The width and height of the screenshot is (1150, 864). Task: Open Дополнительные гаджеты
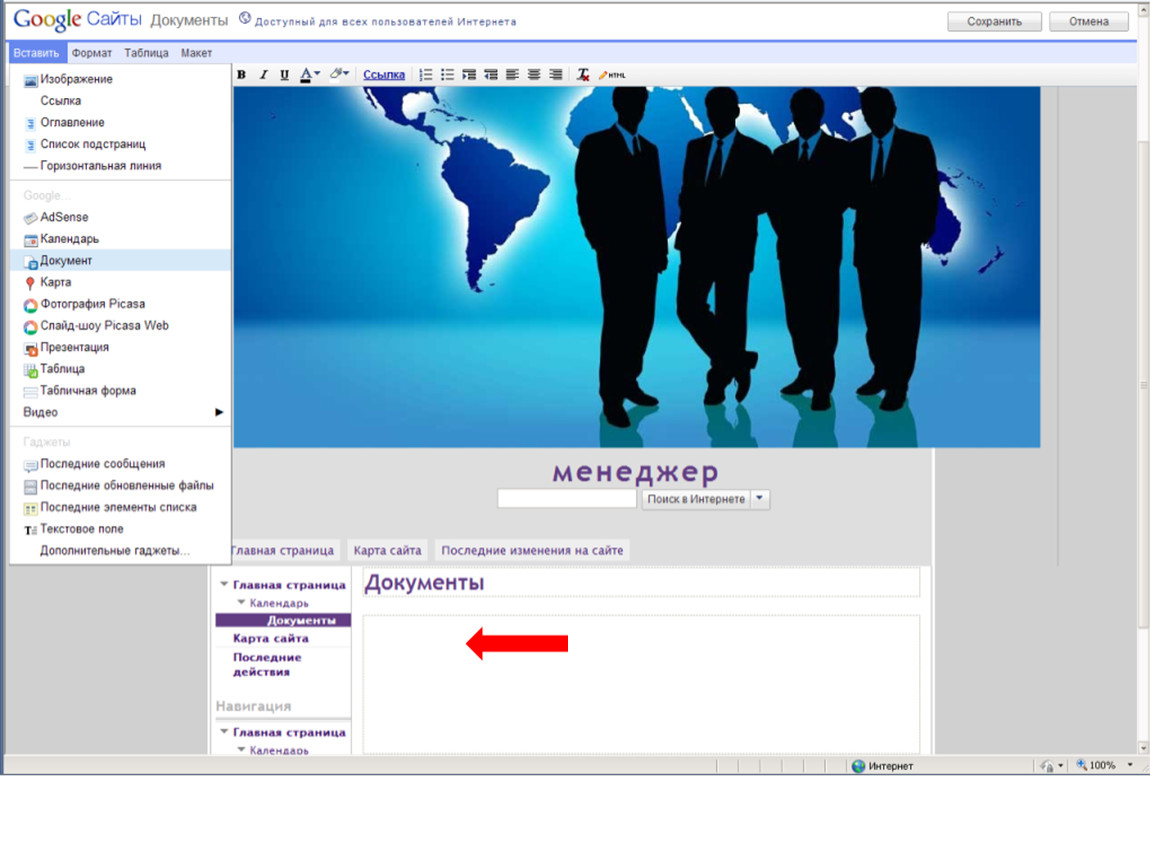click(x=120, y=550)
